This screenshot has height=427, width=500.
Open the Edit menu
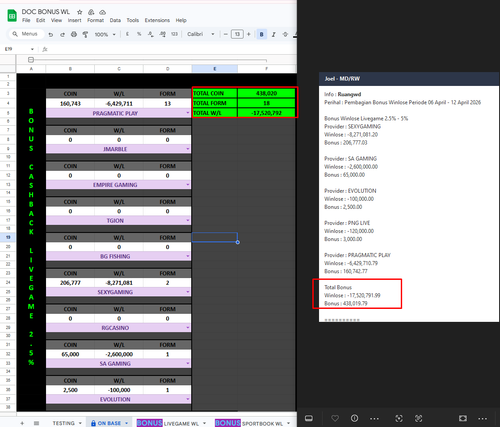(x=40, y=20)
